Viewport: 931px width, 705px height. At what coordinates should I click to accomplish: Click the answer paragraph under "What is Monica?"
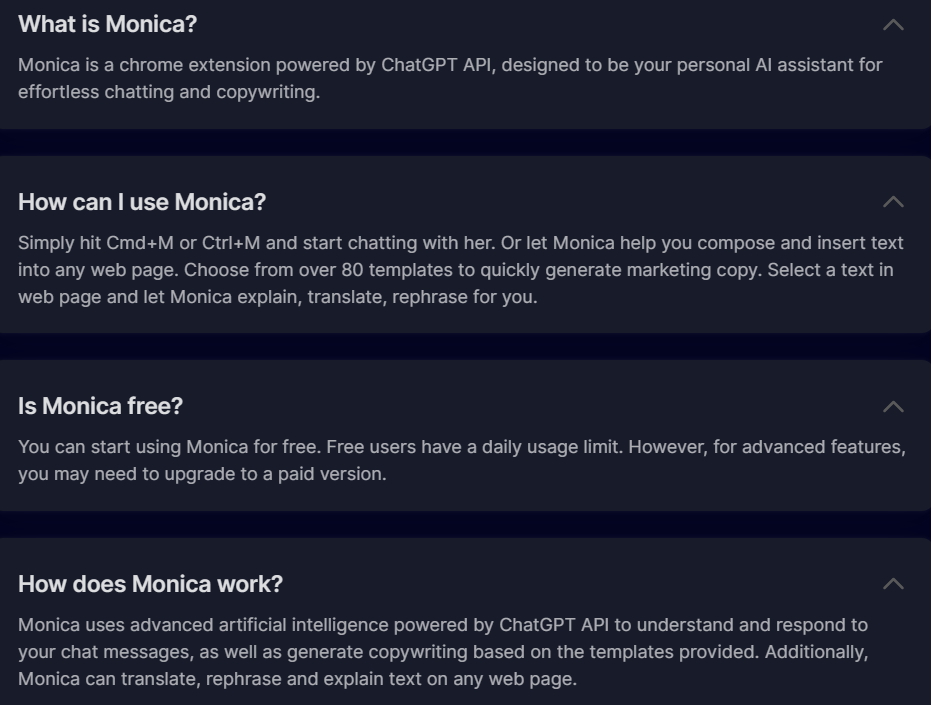click(450, 79)
